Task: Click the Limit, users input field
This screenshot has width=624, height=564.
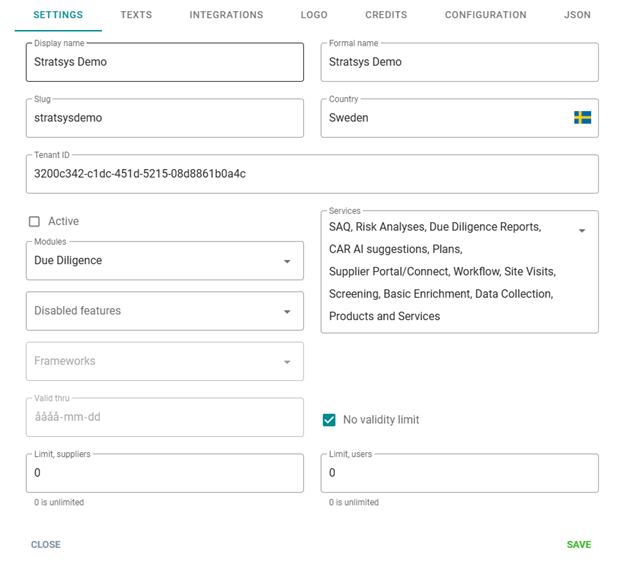Action: click(459, 473)
